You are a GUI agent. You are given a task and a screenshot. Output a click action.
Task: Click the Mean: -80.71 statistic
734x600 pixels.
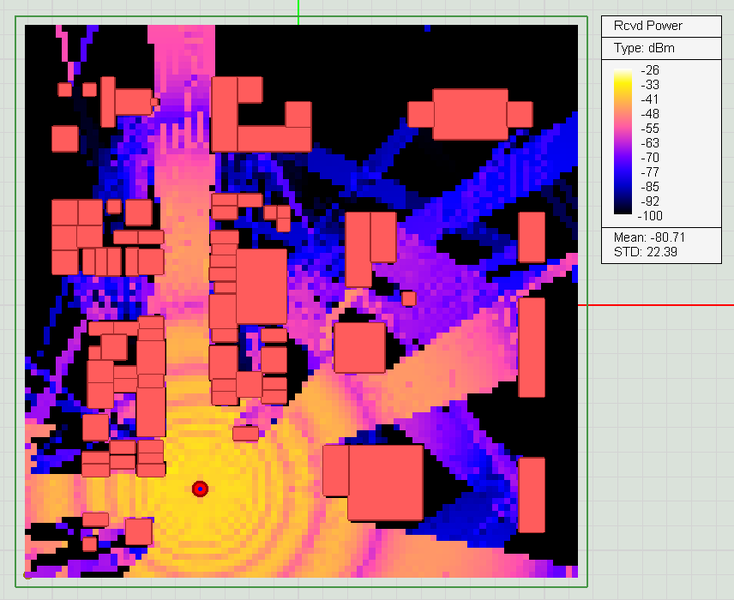tap(649, 237)
